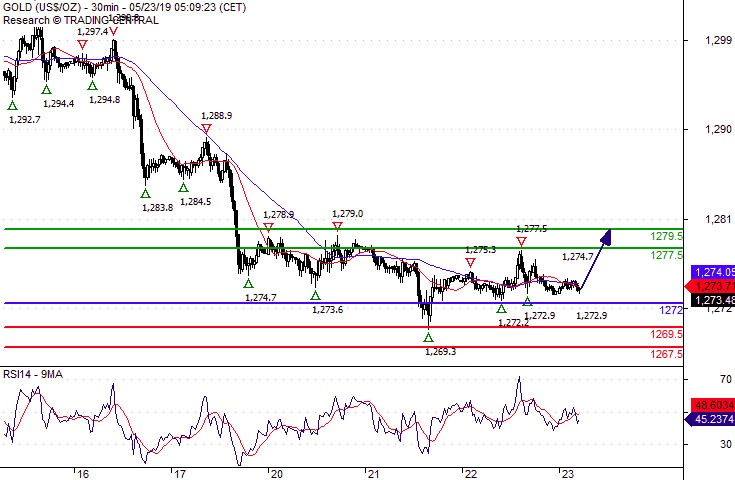Viewport: 735px width, 480px height.
Task: Click the red triangle below the 1,275.3 label
Action: point(470,262)
